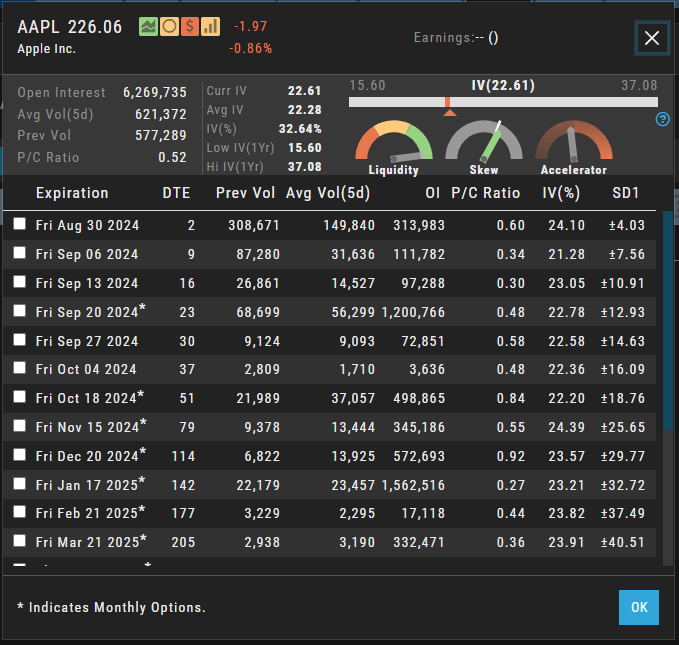Click the Prev Vol value 577,289

[x=161, y=136]
